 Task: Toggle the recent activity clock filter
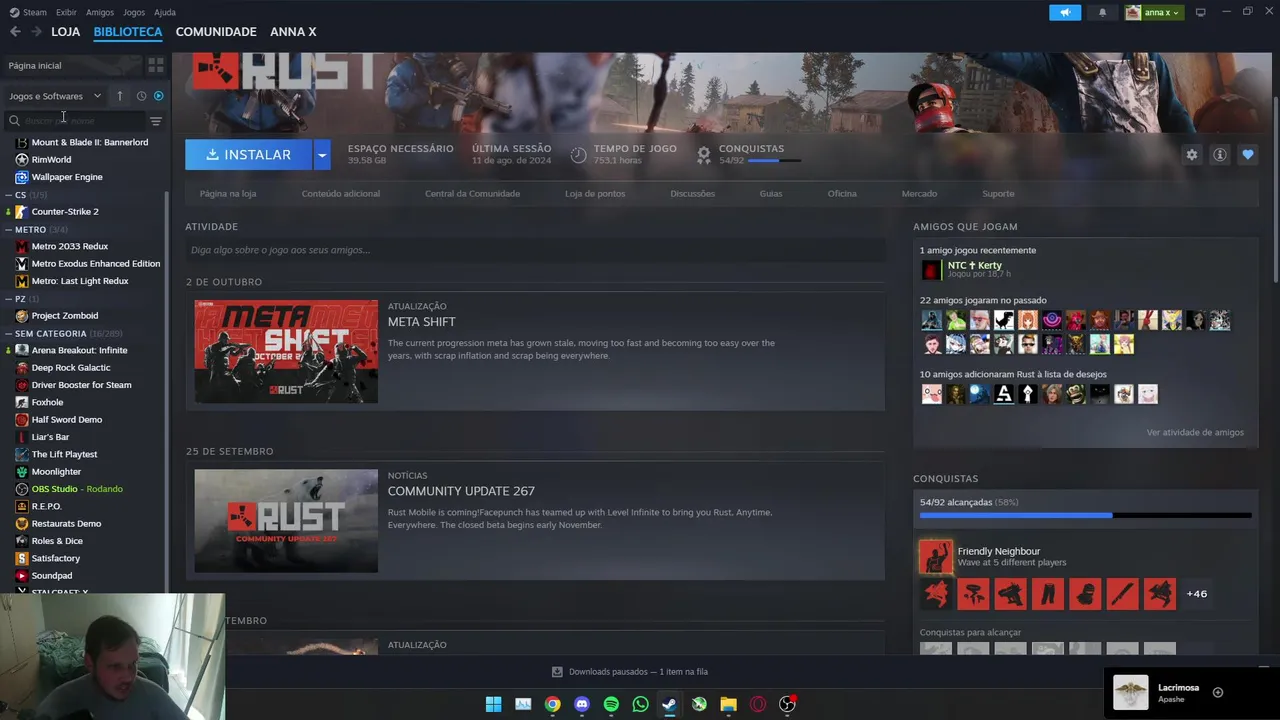(x=141, y=96)
